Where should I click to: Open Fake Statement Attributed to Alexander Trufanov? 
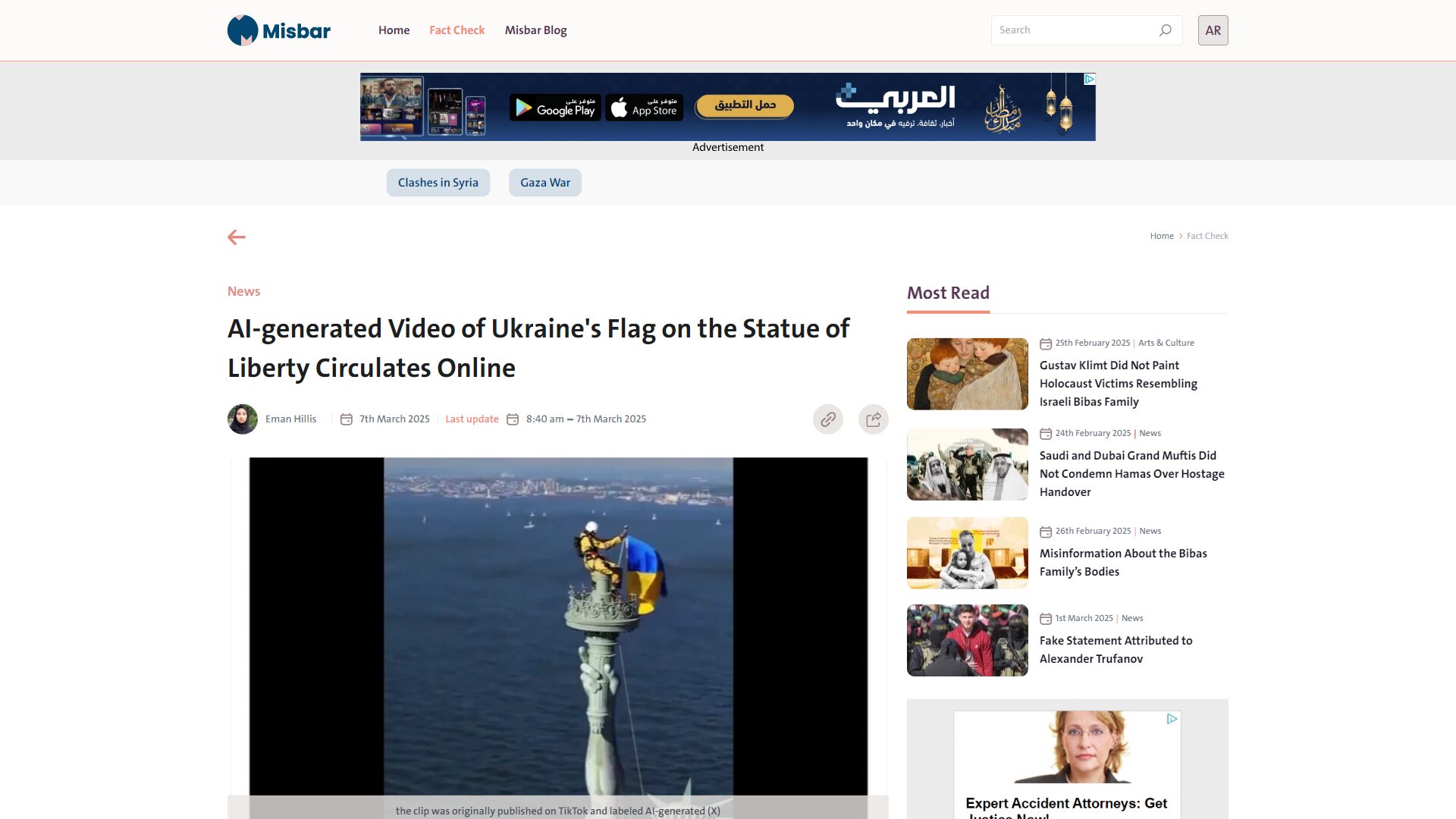coord(1116,650)
